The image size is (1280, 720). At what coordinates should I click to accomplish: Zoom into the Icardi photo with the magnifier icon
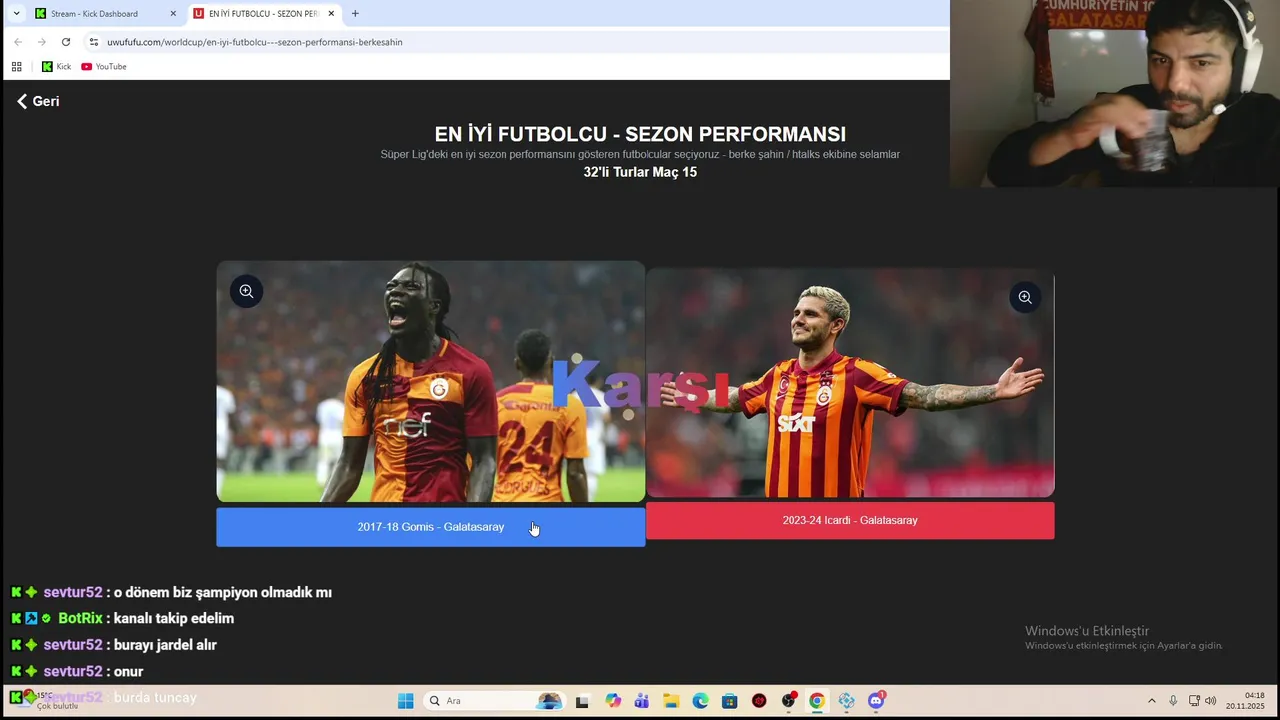pos(1025,297)
